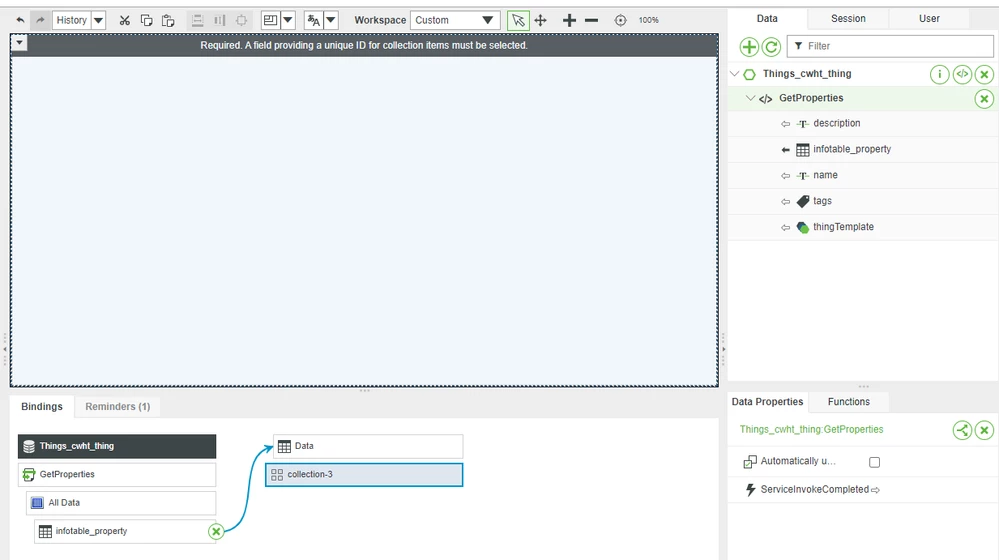Zoom in with the plus icon
The width and height of the screenshot is (999, 560).
569,20
